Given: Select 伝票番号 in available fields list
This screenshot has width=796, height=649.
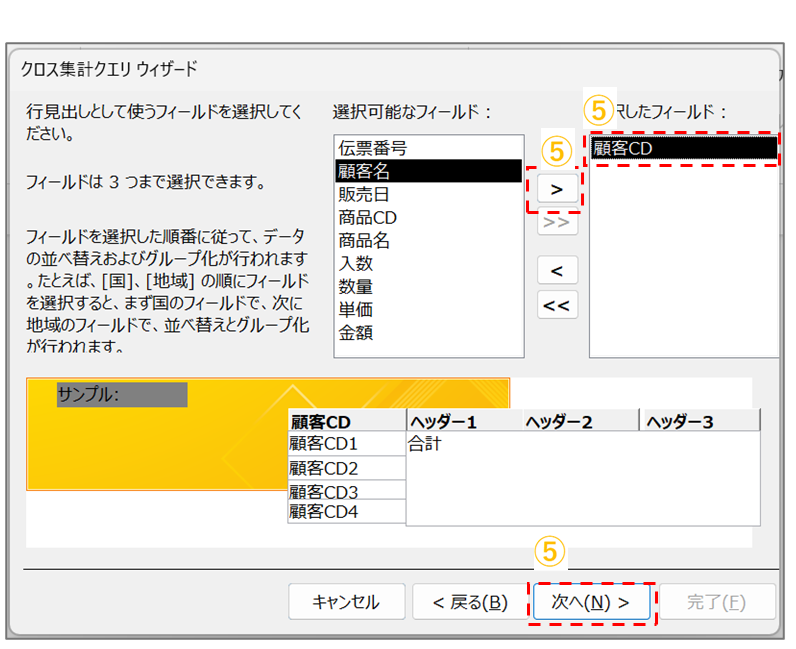Looking at the screenshot, I should [x=372, y=148].
